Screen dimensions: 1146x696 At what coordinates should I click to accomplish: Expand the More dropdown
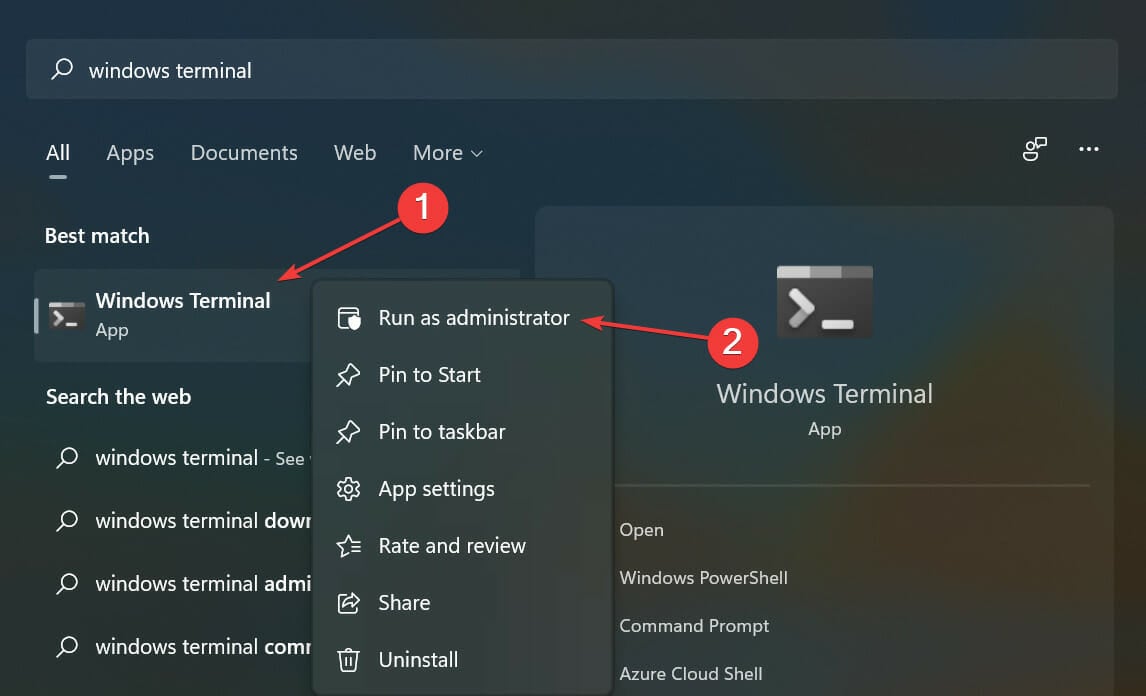(447, 153)
